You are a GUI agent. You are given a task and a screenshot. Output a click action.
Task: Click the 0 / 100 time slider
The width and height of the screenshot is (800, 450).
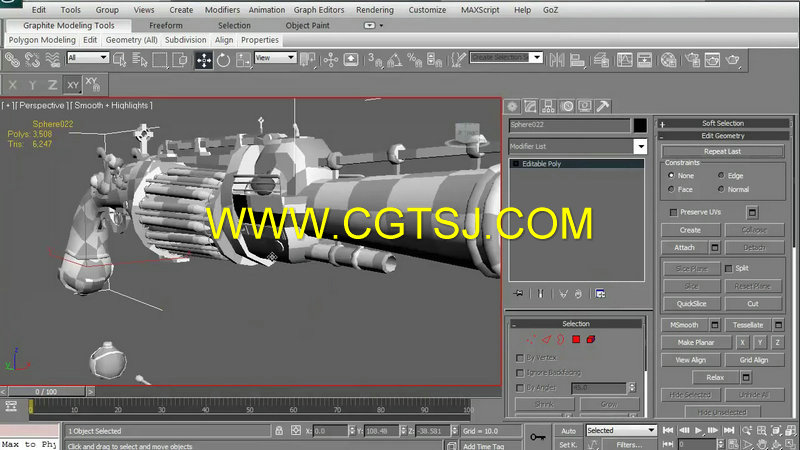coord(46,392)
